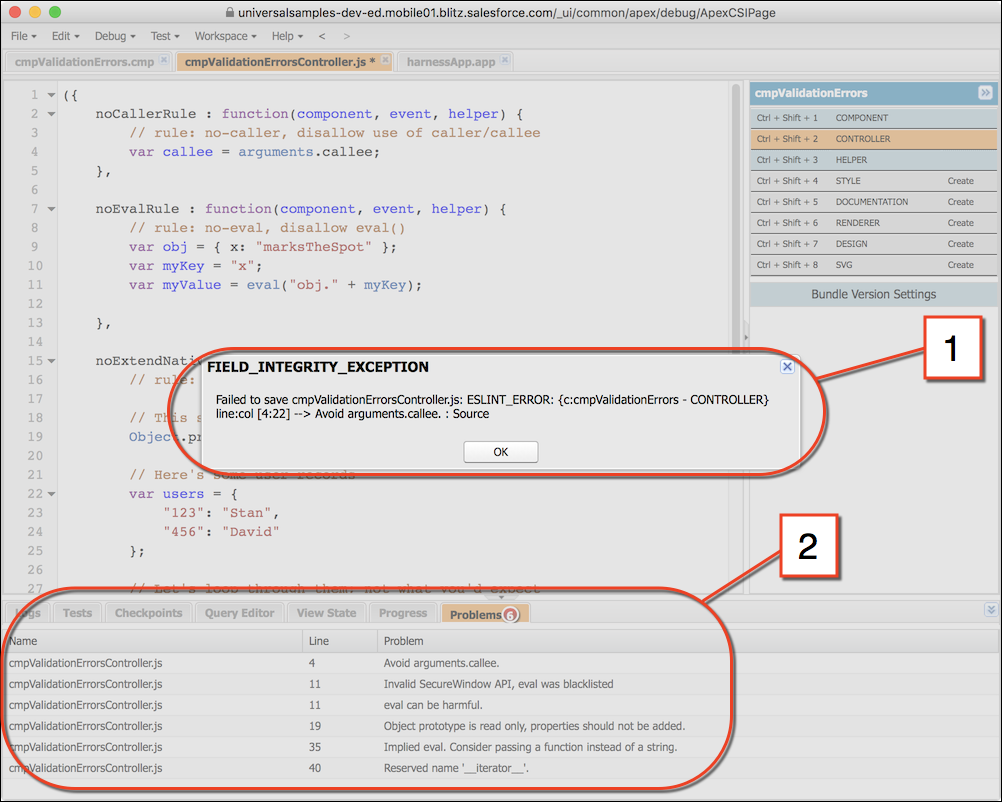
Task: Sort by the Problem column header
Action: [687, 641]
